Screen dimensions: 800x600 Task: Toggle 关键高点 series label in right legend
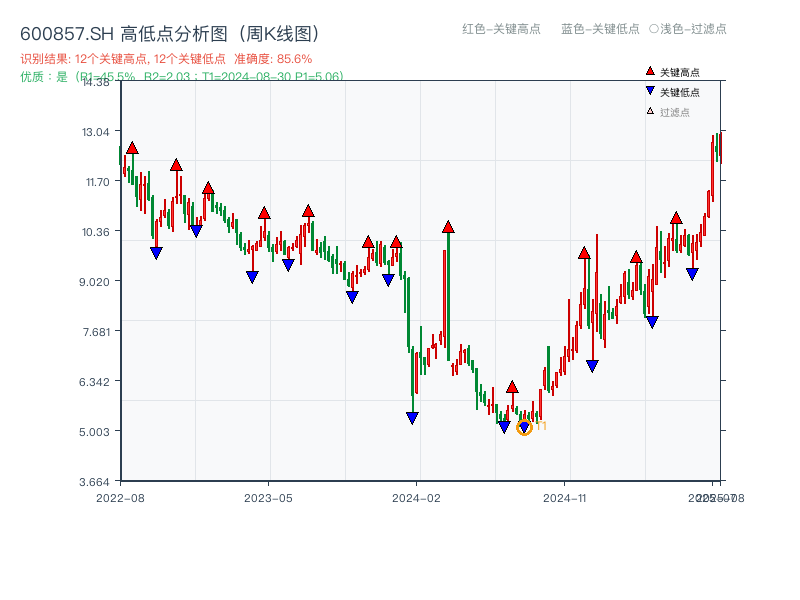[680, 72]
